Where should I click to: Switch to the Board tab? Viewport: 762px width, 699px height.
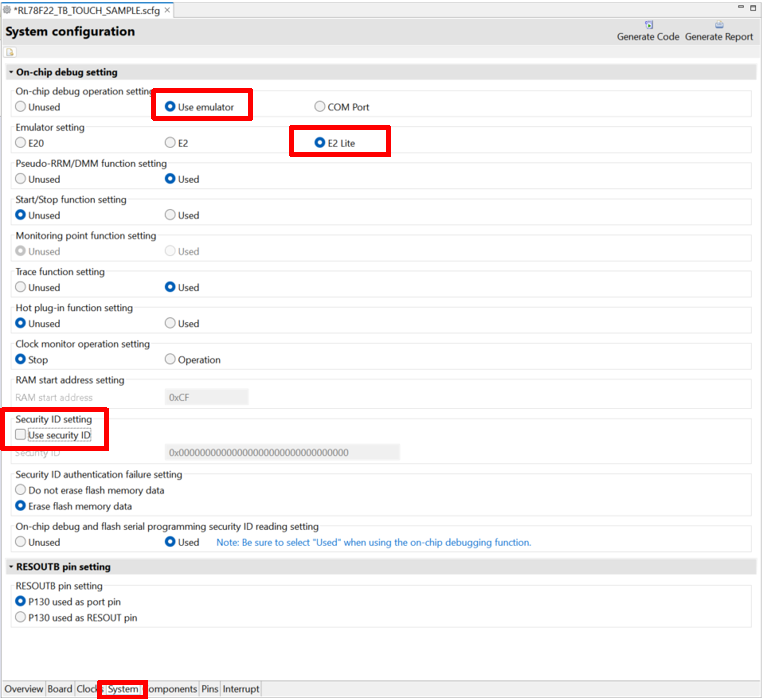(x=60, y=689)
